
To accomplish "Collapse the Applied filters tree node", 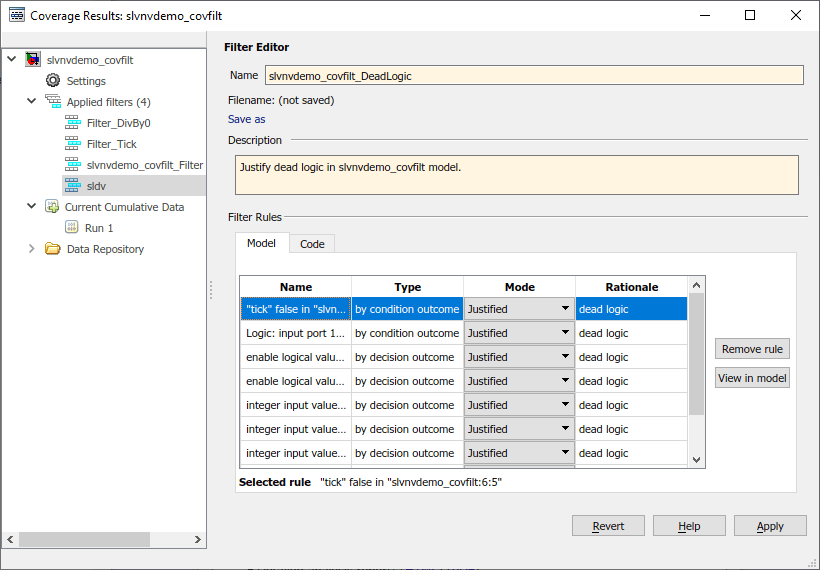I will coord(31,102).
